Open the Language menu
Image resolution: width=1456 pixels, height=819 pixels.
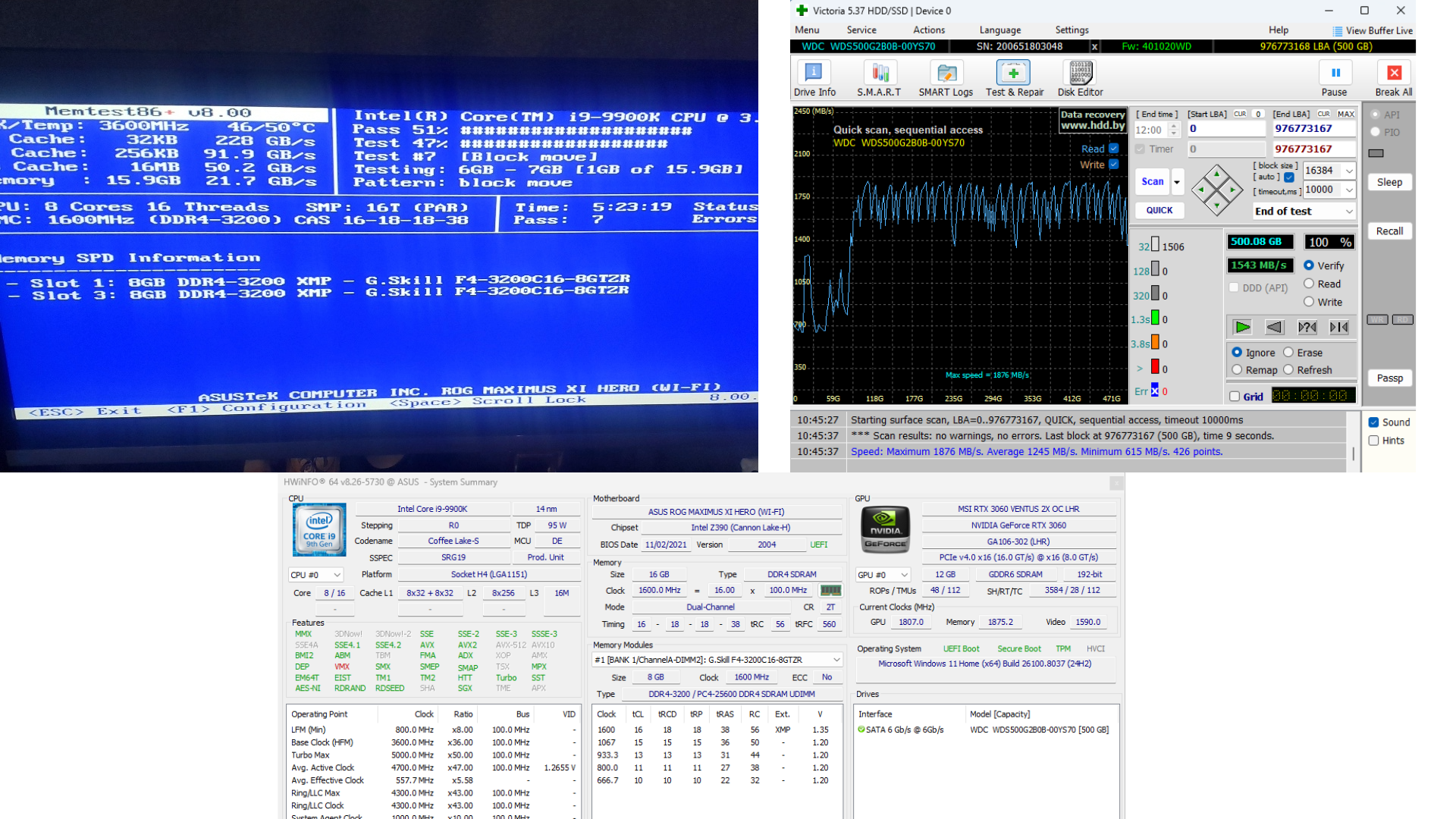pos(999,30)
